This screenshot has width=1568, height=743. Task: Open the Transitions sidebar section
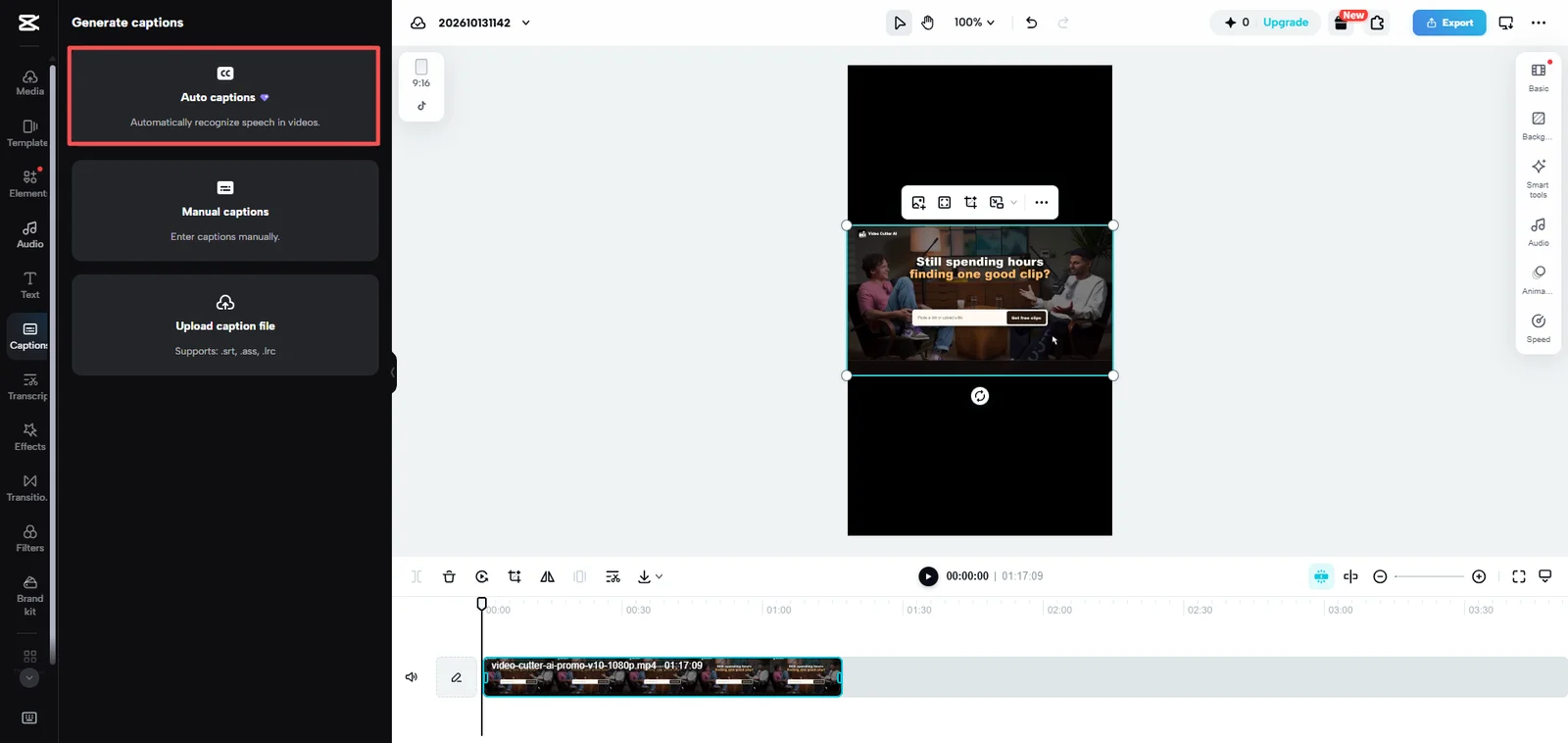coord(29,488)
